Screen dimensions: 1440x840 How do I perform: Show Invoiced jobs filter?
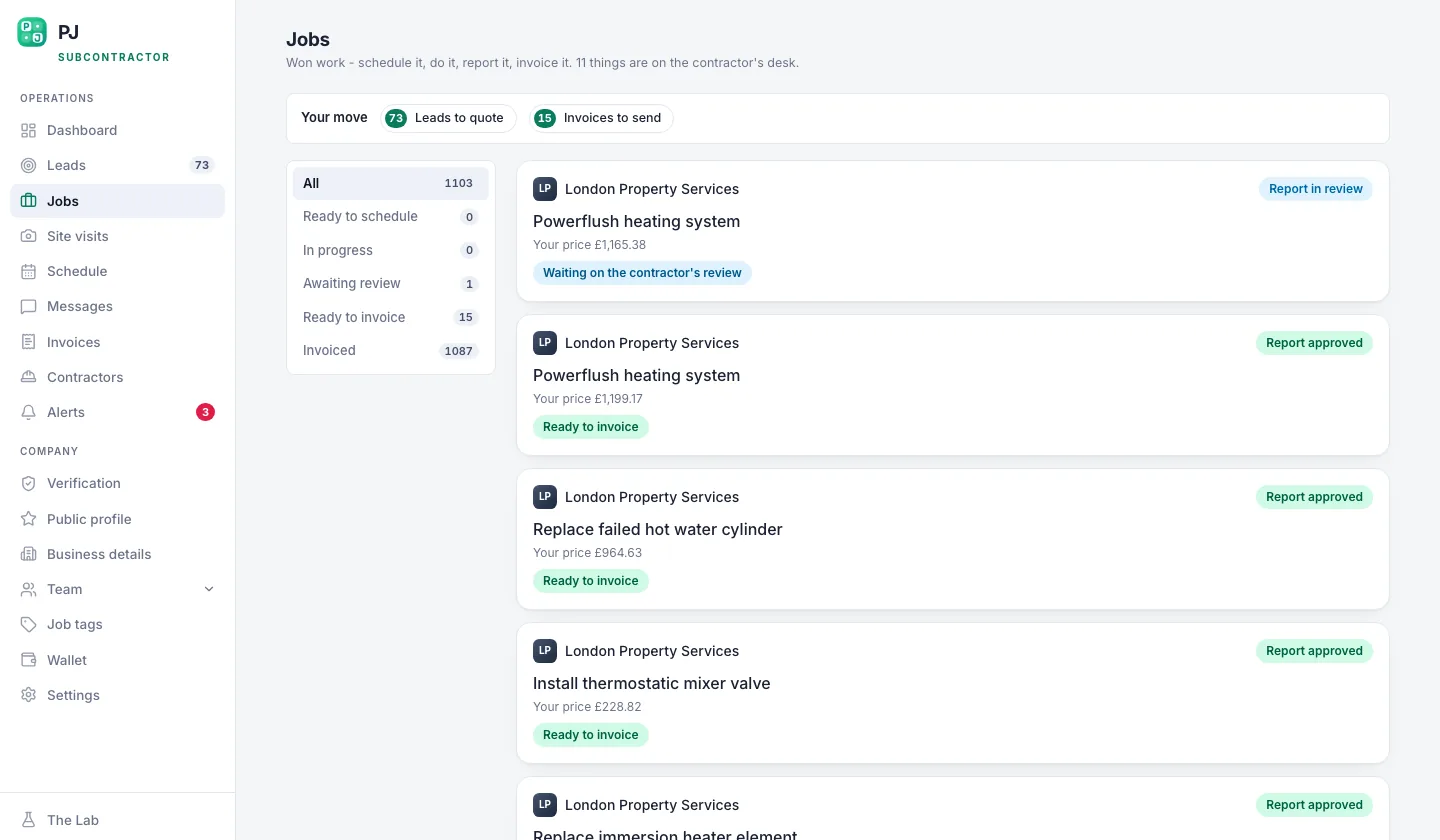391,350
